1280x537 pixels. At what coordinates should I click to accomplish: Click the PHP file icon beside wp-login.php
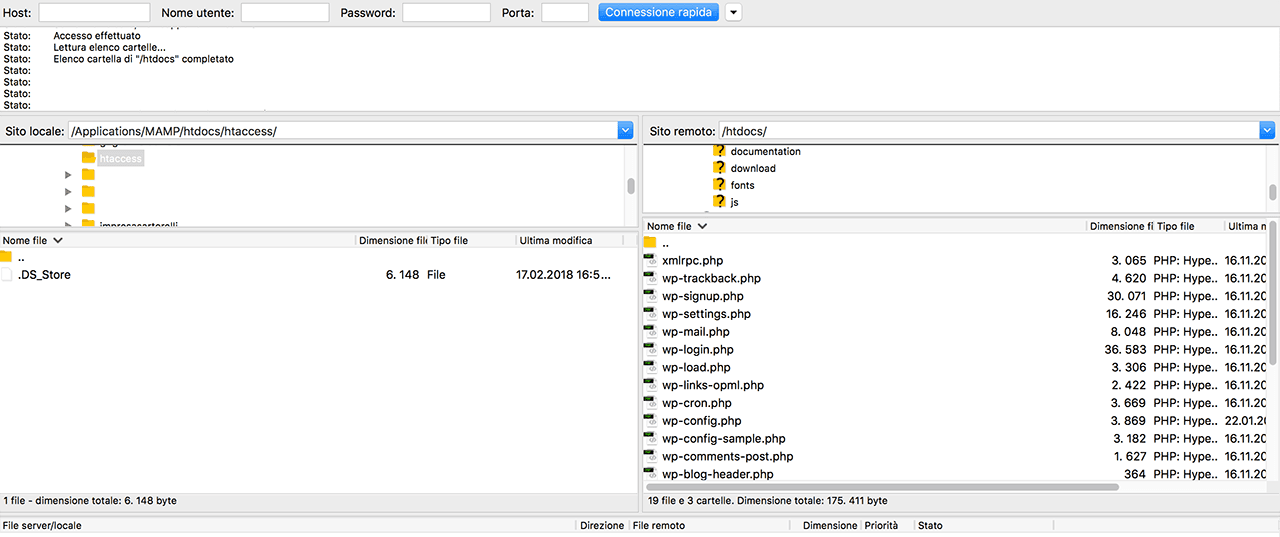click(x=650, y=349)
